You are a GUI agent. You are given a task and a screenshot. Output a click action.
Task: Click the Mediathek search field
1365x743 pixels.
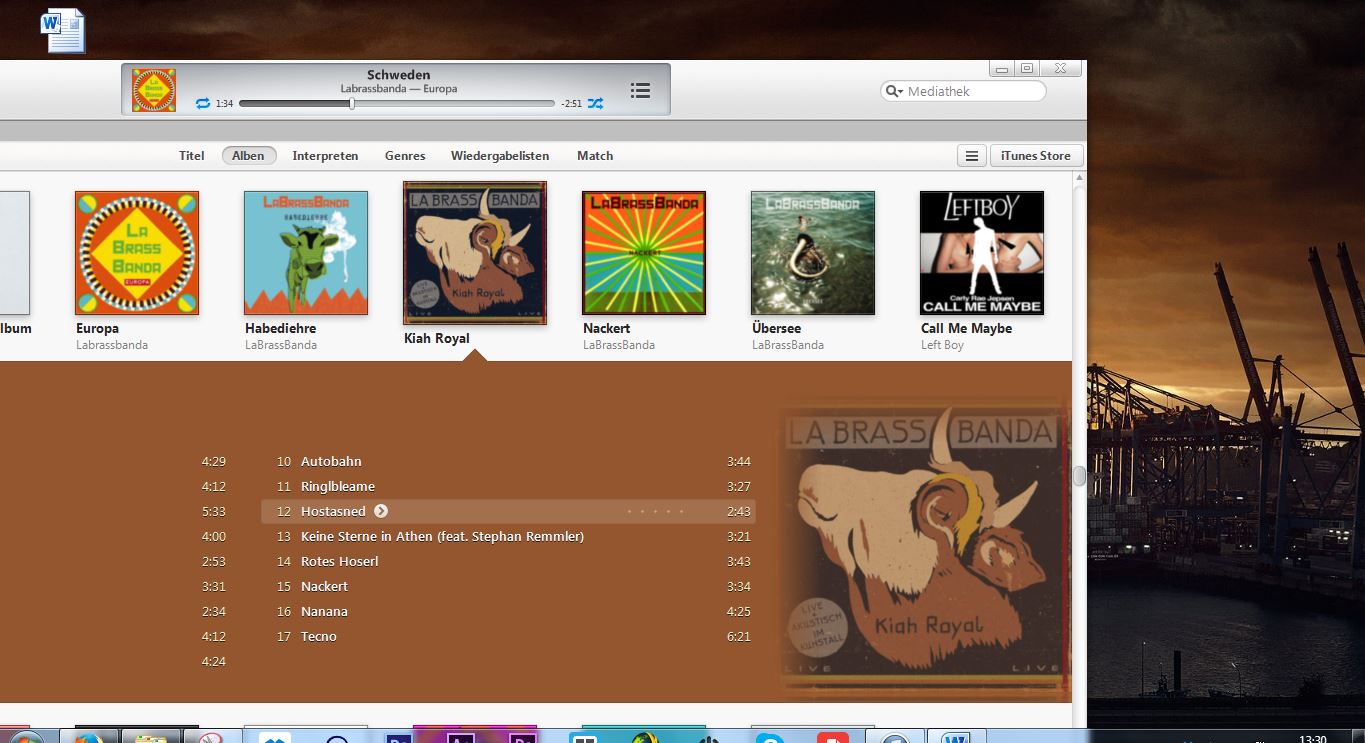[x=963, y=91]
